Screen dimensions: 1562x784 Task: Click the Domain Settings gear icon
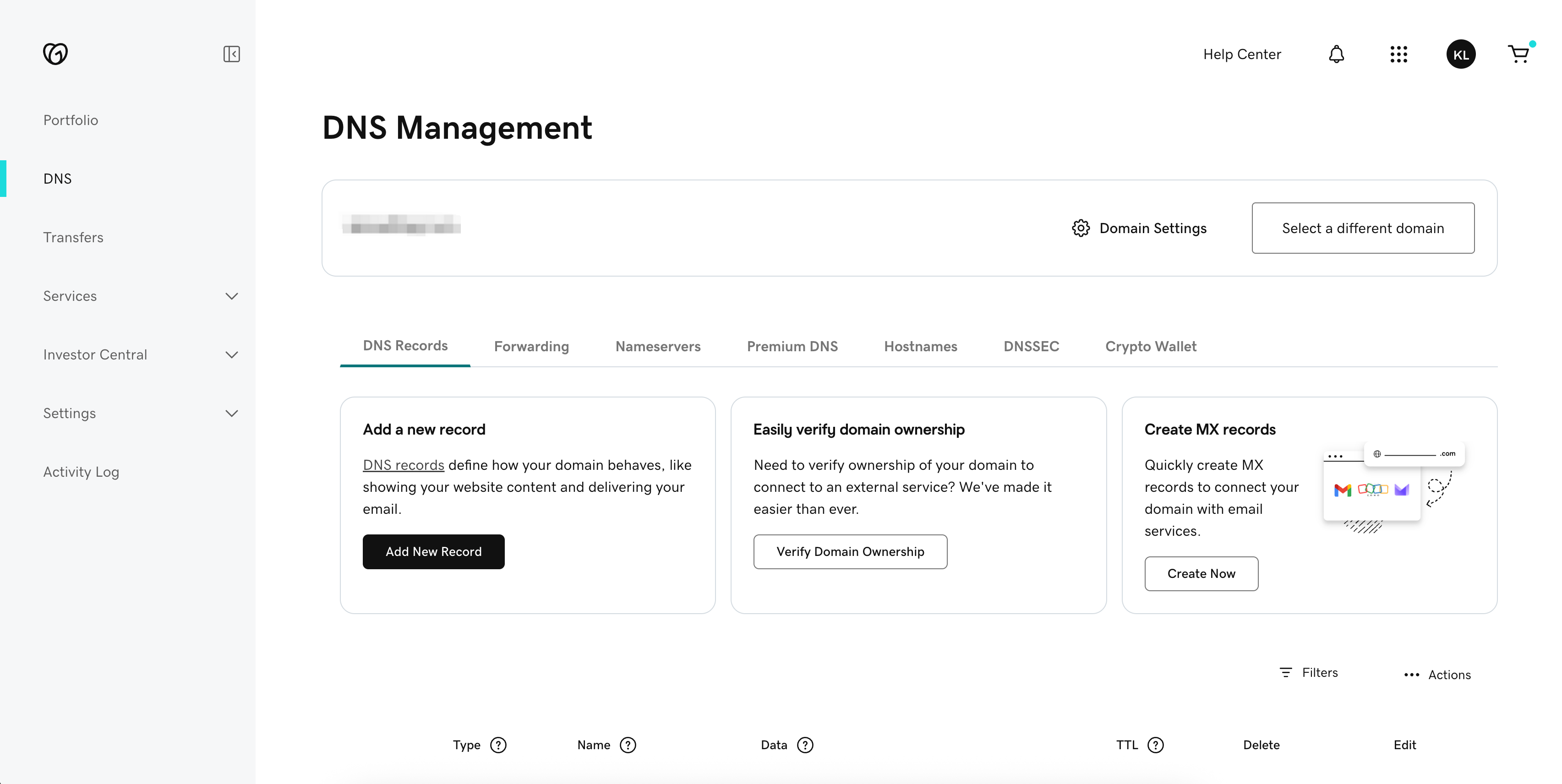coord(1081,229)
